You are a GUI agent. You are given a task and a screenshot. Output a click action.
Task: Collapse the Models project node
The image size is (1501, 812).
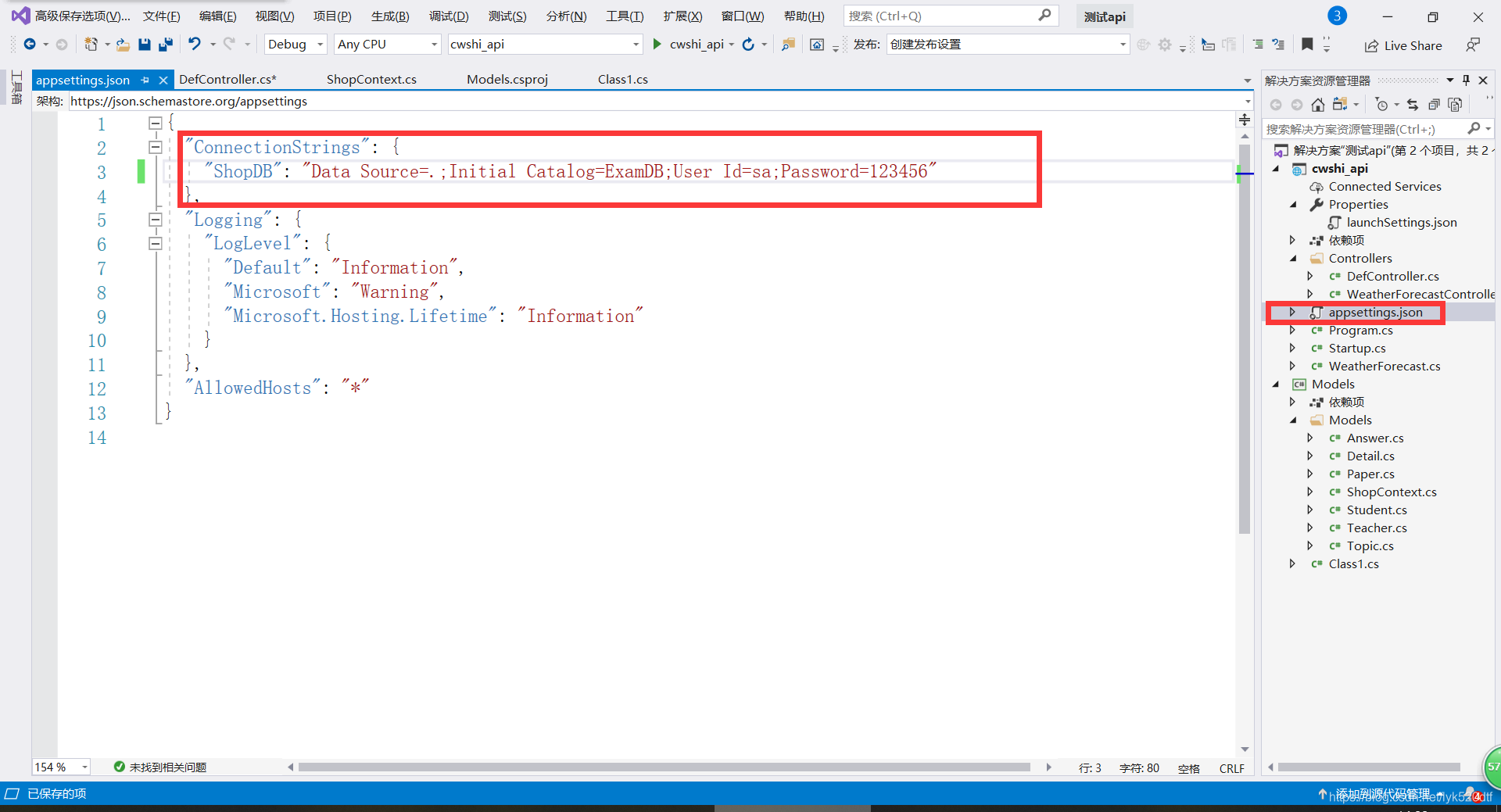click(x=1277, y=385)
